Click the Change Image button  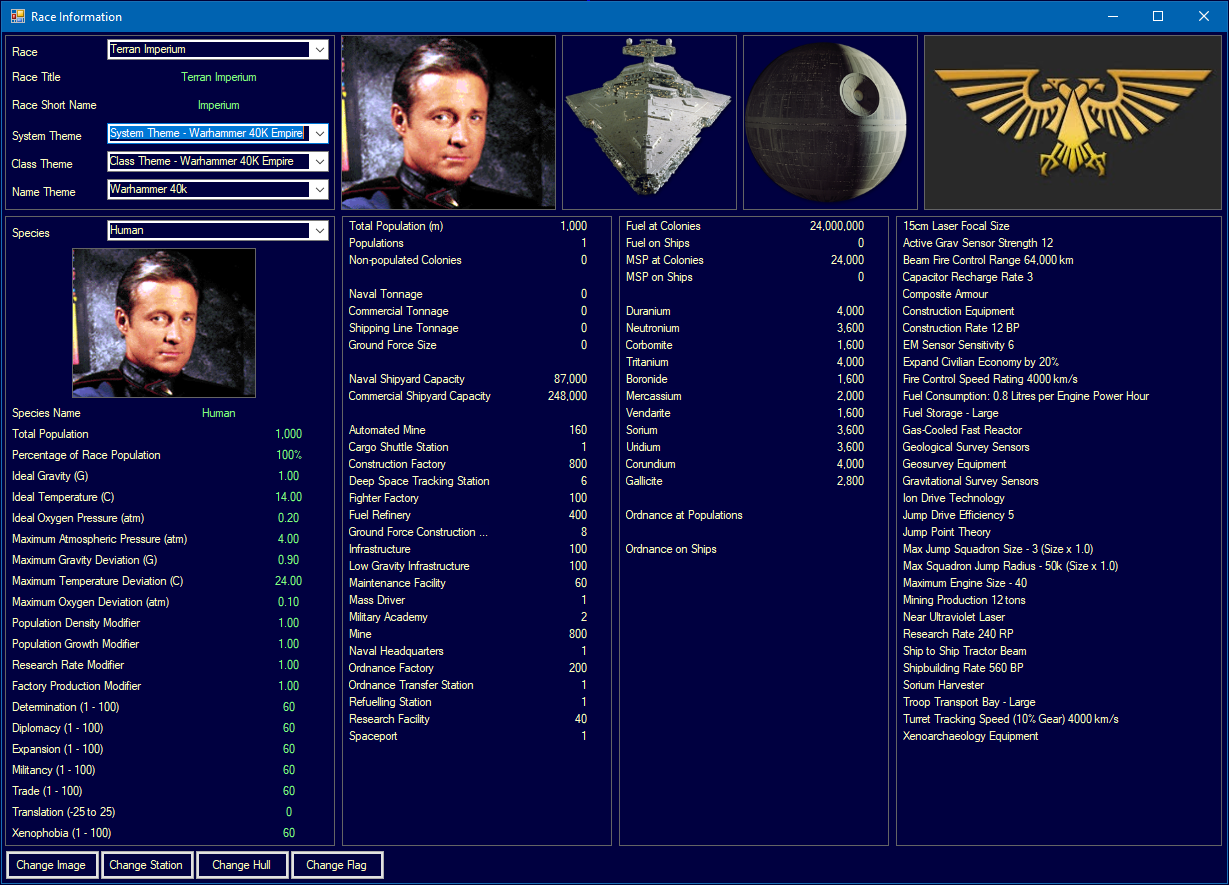click(x=51, y=865)
